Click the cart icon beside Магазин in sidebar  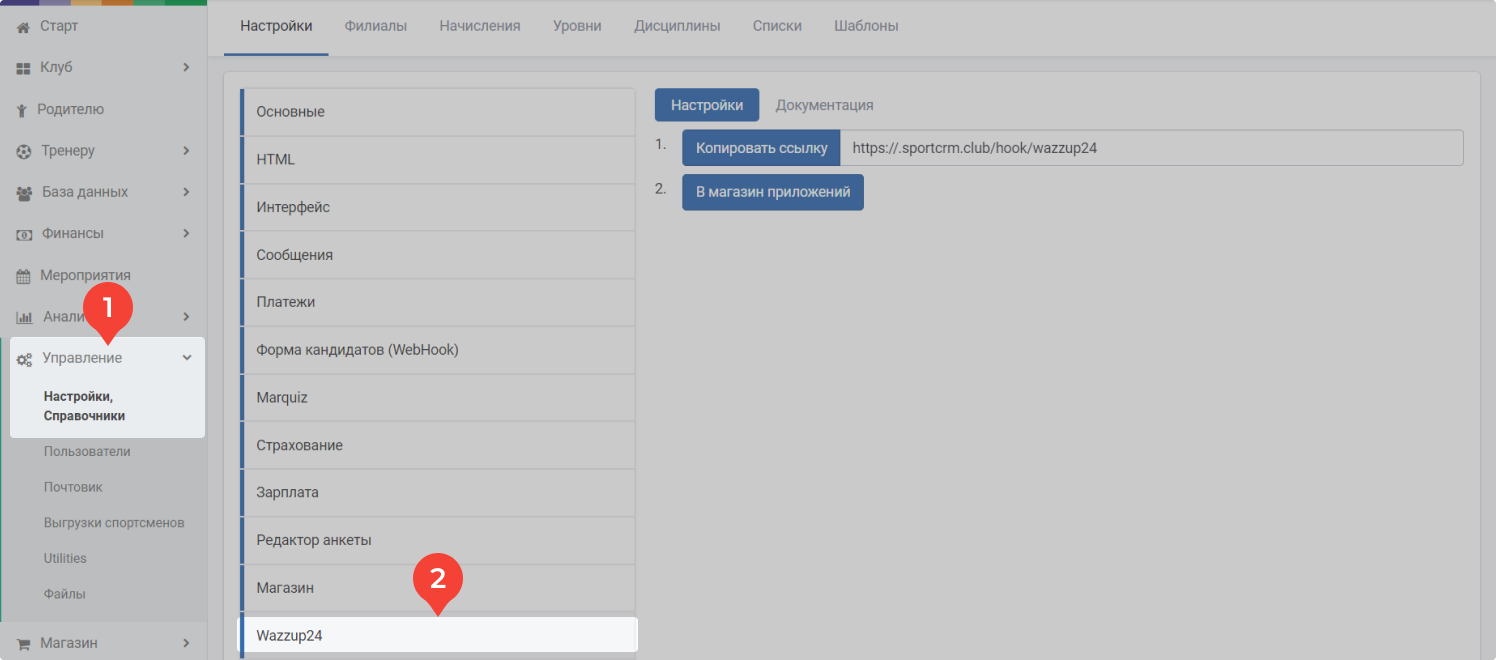pyautogui.click(x=24, y=644)
